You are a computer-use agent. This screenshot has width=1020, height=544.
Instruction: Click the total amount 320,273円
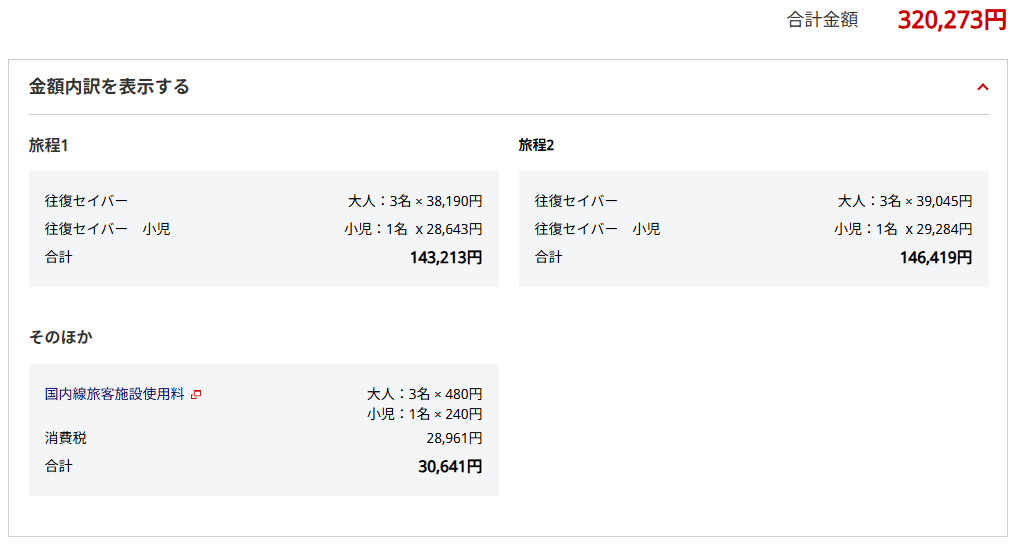(x=951, y=20)
